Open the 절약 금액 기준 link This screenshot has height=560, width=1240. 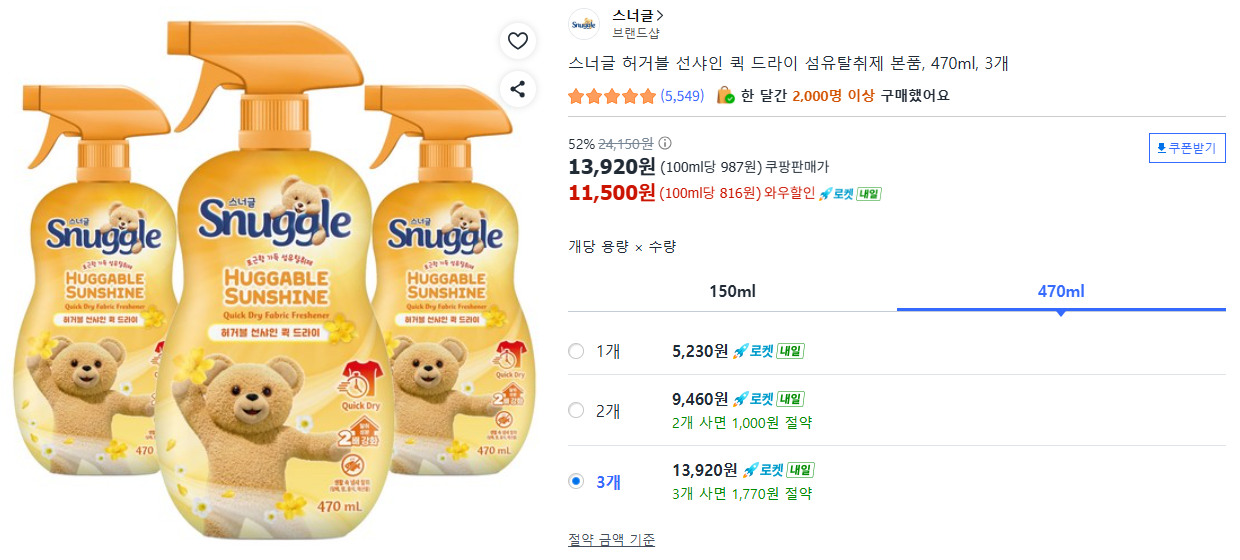tap(612, 540)
